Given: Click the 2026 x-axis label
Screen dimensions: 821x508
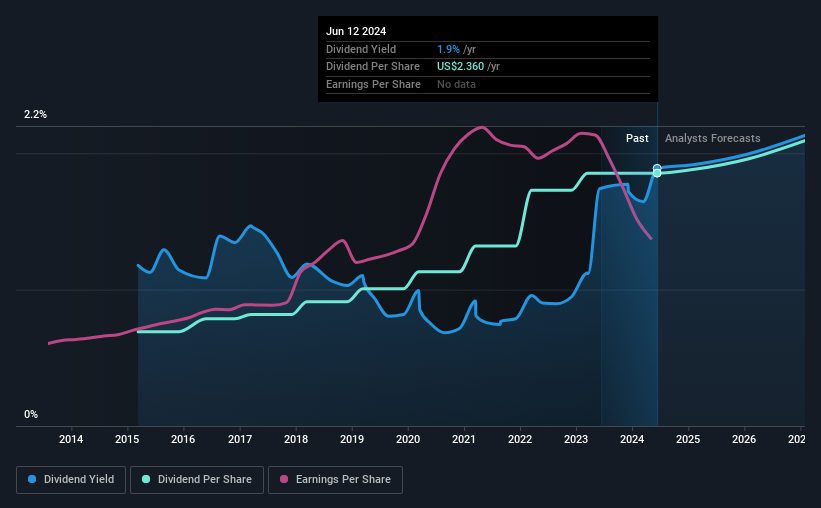Looking at the screenshot, I should pyautogui.click(x=744, y=439).
